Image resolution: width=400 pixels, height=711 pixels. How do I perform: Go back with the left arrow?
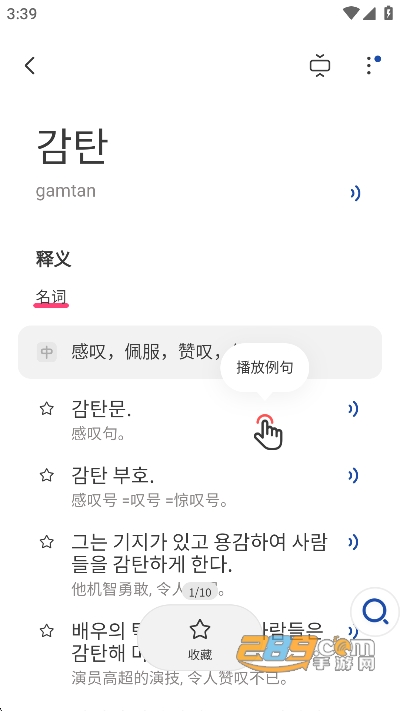click(x=30, y=66)
